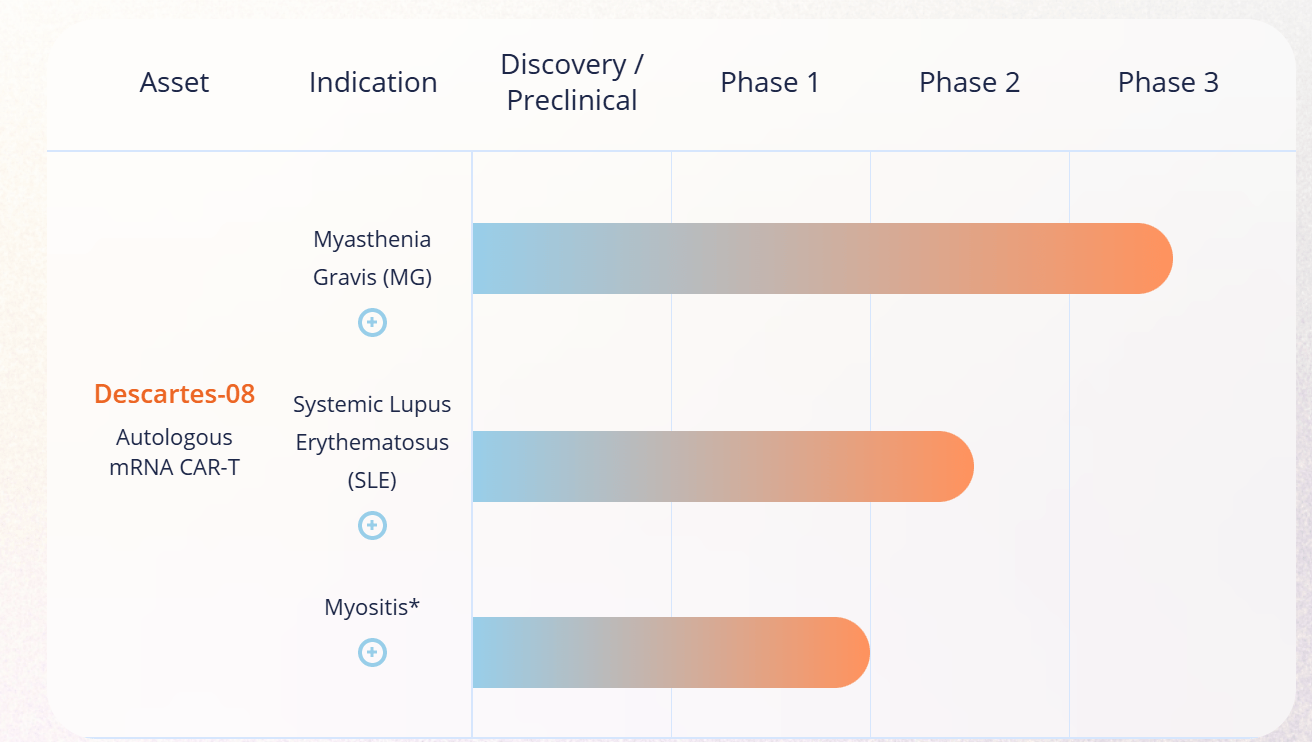This screenshot has height=742, width=1312.
Task: Select the Systemic Lupus Erythematosus (SLE) label
Action: pos(372,442)
